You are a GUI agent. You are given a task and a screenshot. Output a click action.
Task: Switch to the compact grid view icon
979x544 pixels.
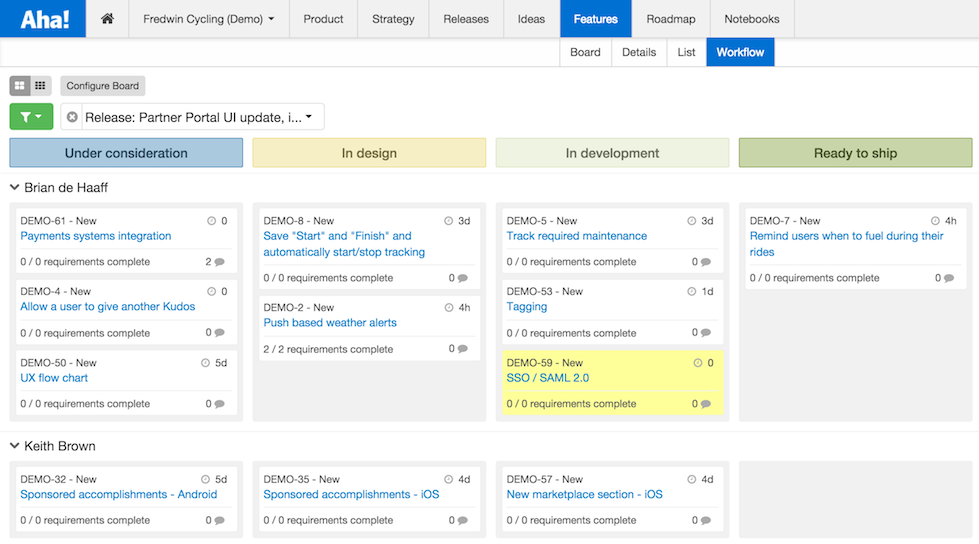coord(40,86)
